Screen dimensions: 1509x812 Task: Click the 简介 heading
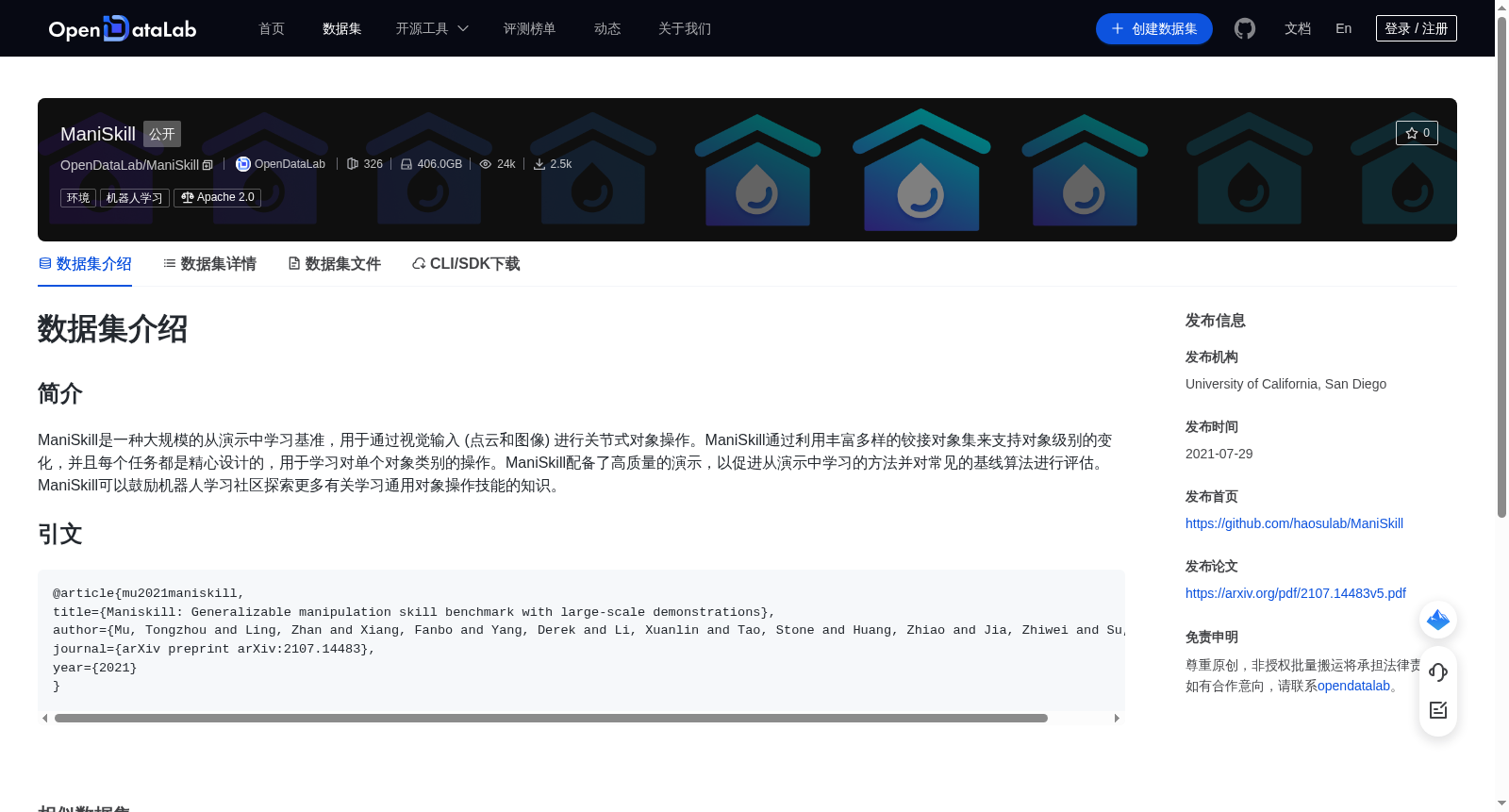pos(60,393)
